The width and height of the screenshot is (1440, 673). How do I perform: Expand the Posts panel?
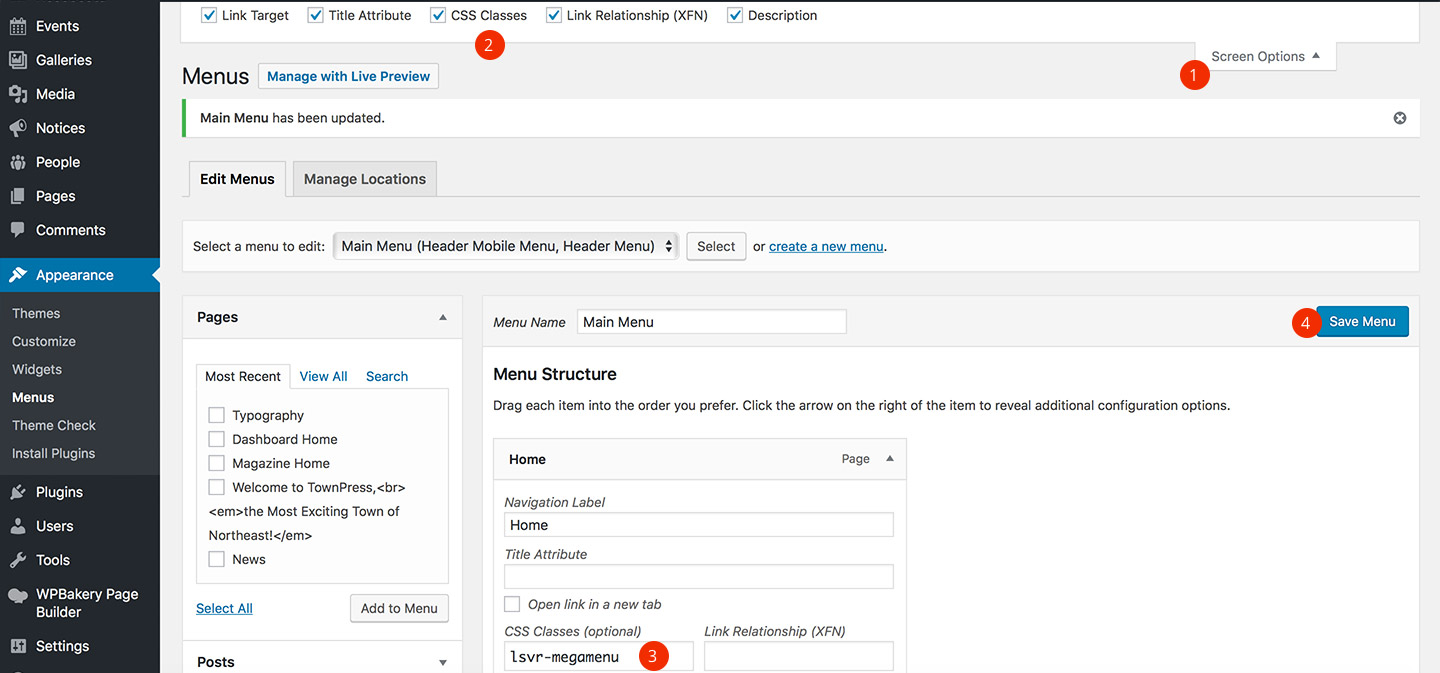[442, 662]
